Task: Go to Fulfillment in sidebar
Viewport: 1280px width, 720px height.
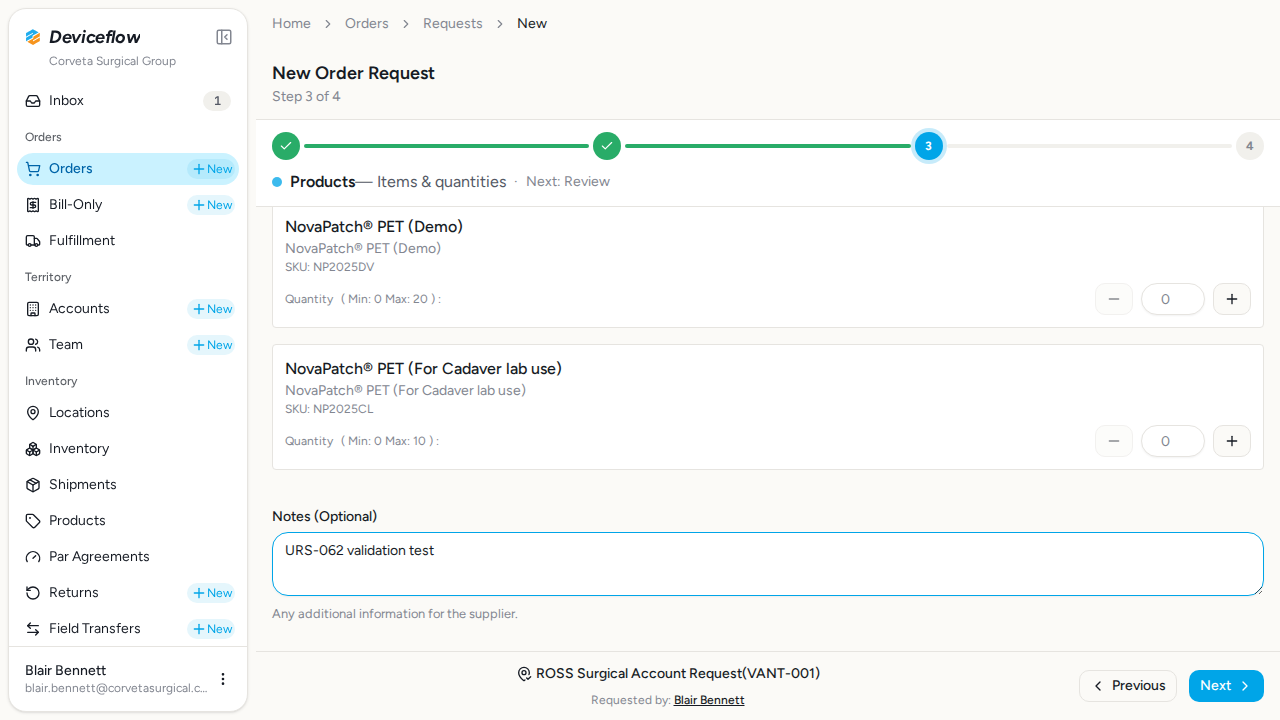Action: 128,241
